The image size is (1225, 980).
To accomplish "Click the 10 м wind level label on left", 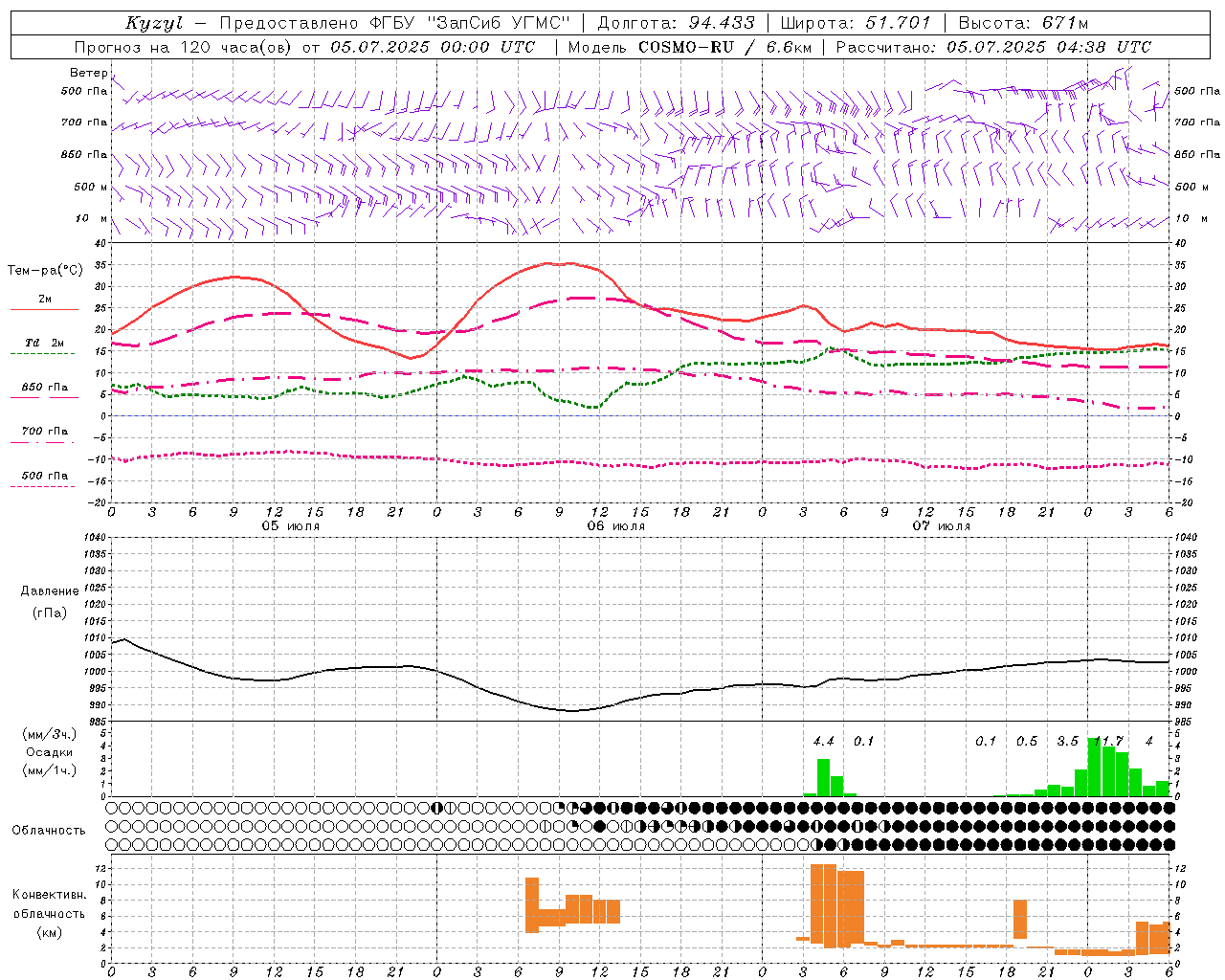I will click(92, 218).
